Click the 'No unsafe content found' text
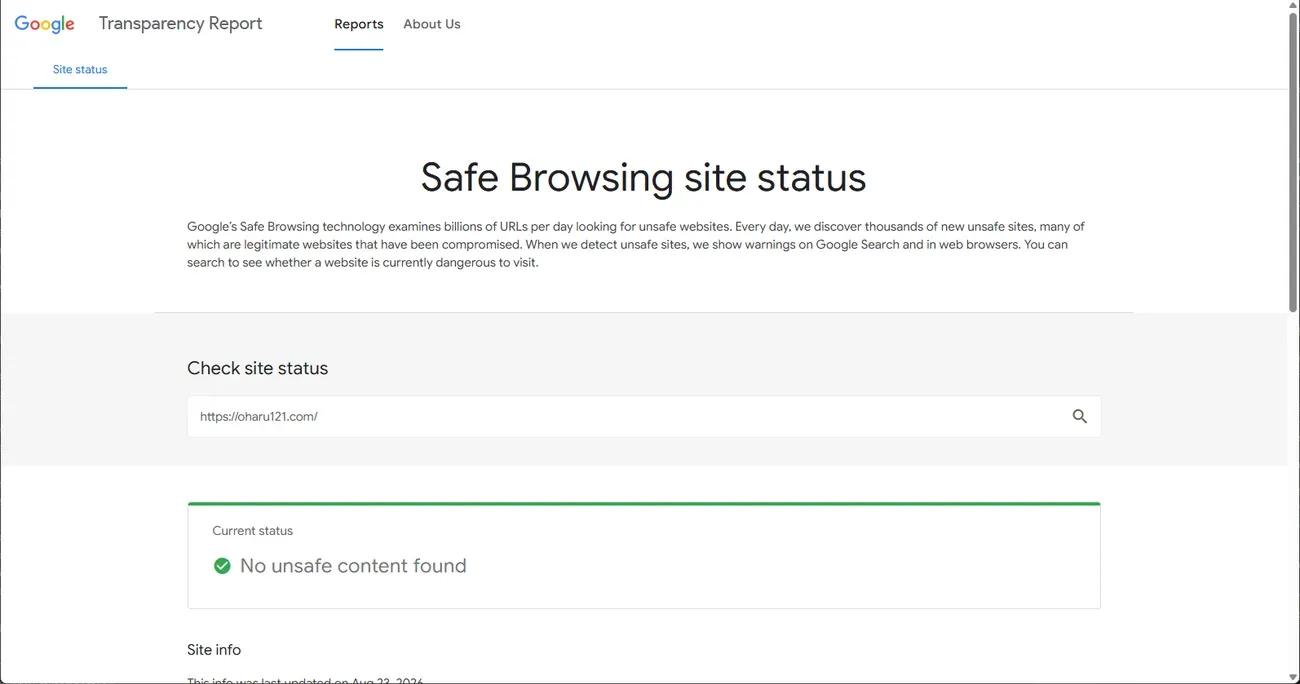Viewport: 1300px width, 684px height. point(353,566)
